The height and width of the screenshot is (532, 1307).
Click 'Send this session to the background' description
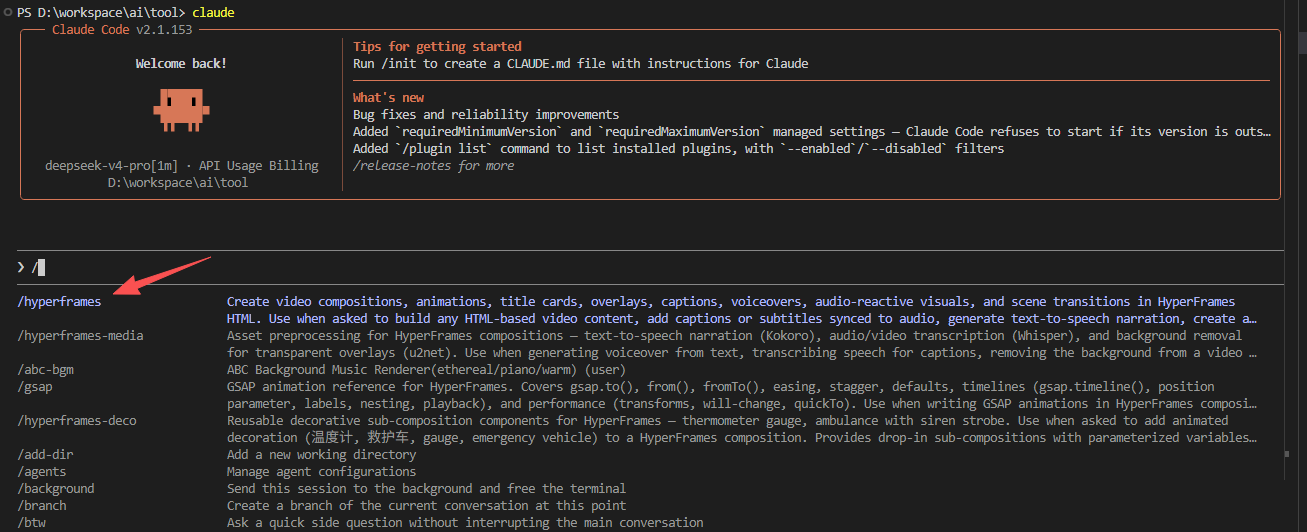426,488
